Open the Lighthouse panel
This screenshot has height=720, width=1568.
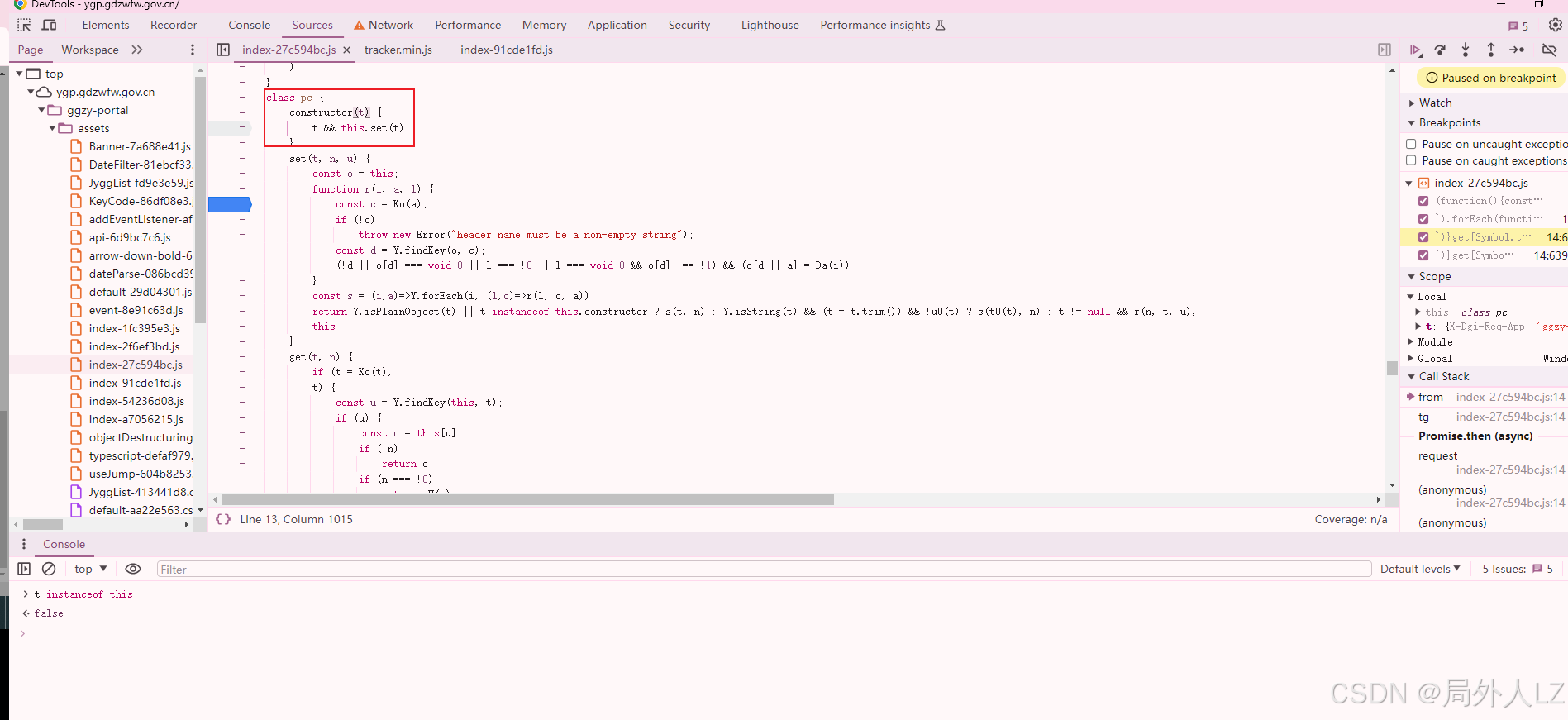(x=770, y=25)
